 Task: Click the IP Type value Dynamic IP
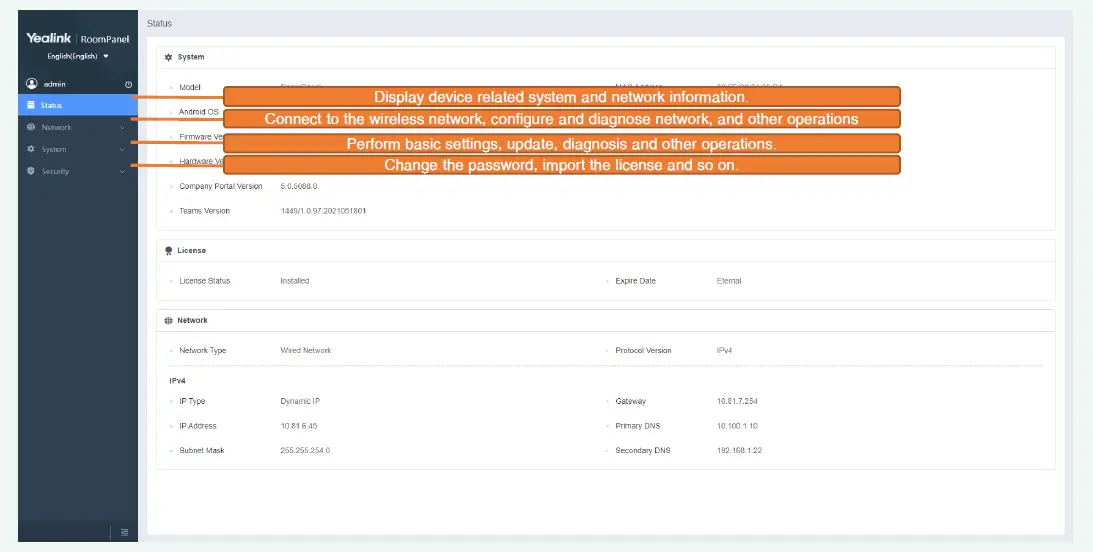coord(300,401)
